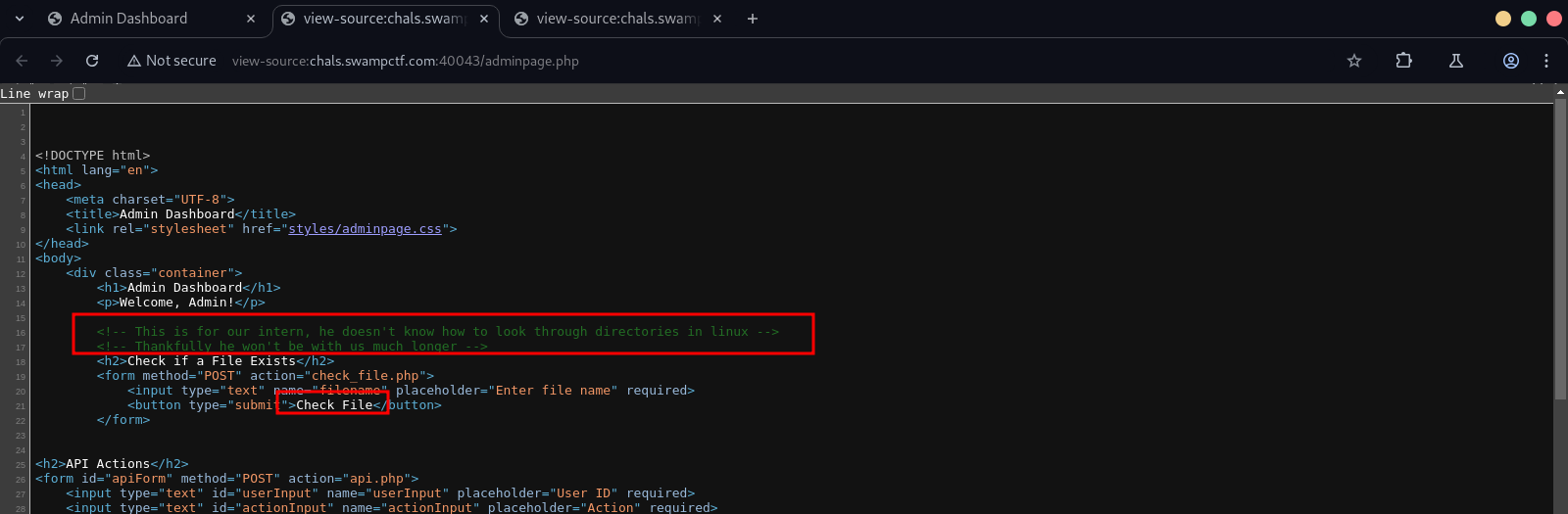Close the Admin Dashboard tab

tap(251, 19)
